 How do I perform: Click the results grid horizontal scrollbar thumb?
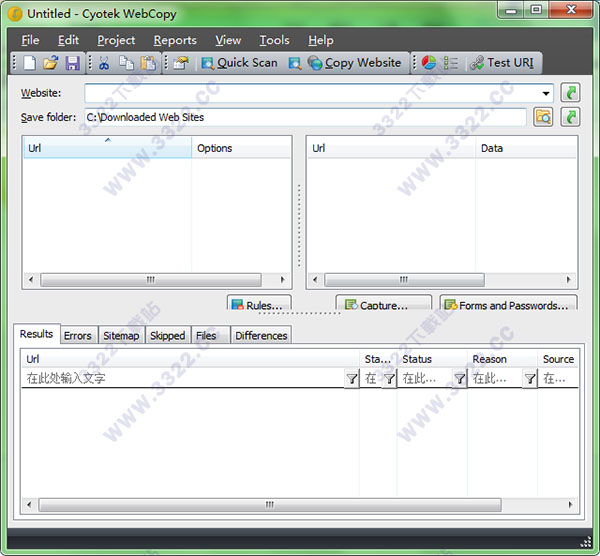(x=270, y=504)
